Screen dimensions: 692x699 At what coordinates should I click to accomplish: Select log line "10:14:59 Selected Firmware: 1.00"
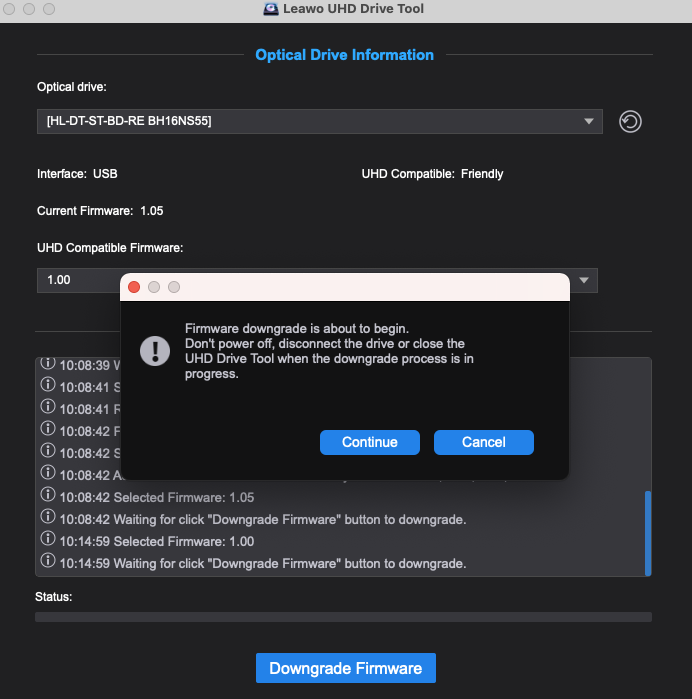pyautogui.click(x=183, y=541)
